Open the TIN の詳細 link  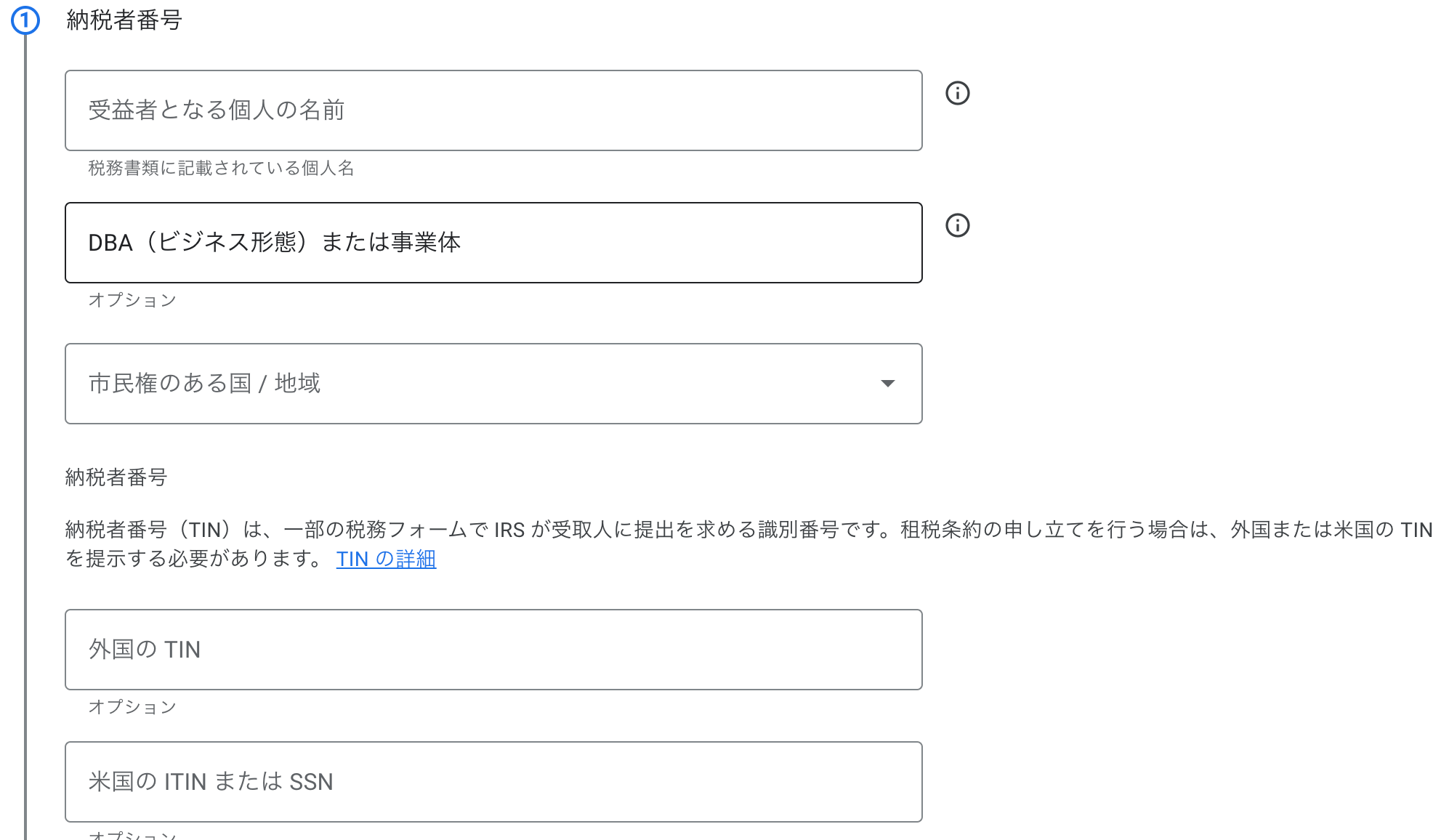[x=386, y=559]
